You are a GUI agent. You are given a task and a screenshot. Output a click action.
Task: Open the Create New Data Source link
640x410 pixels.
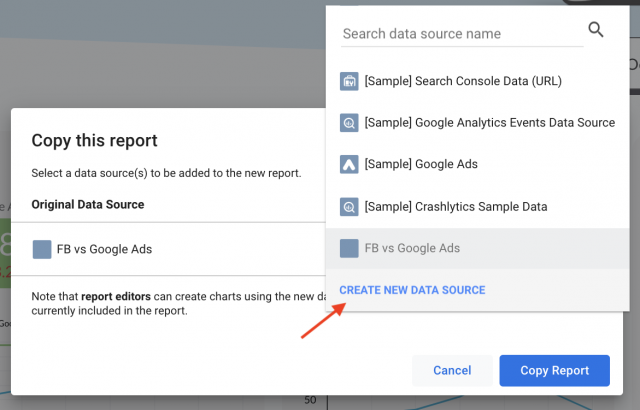click(x=412, y=290)
